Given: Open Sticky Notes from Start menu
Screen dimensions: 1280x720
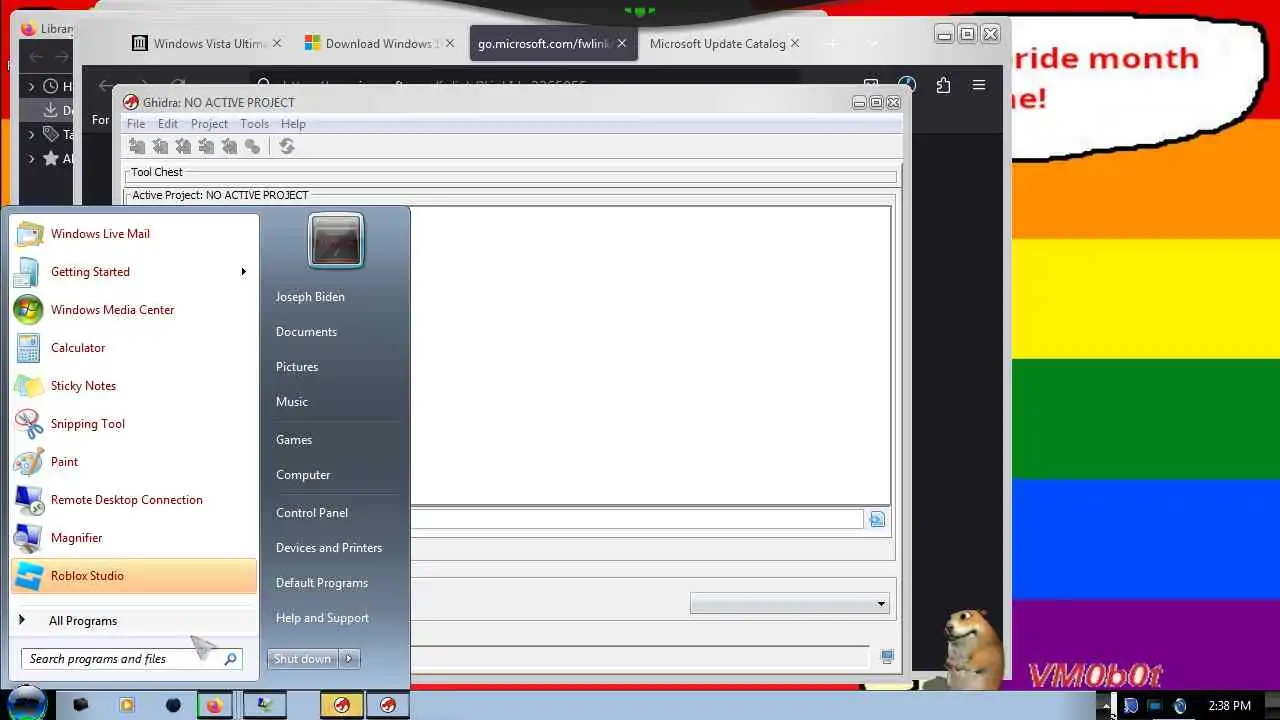Looking at the screenshot, I should tap(133, 386).
